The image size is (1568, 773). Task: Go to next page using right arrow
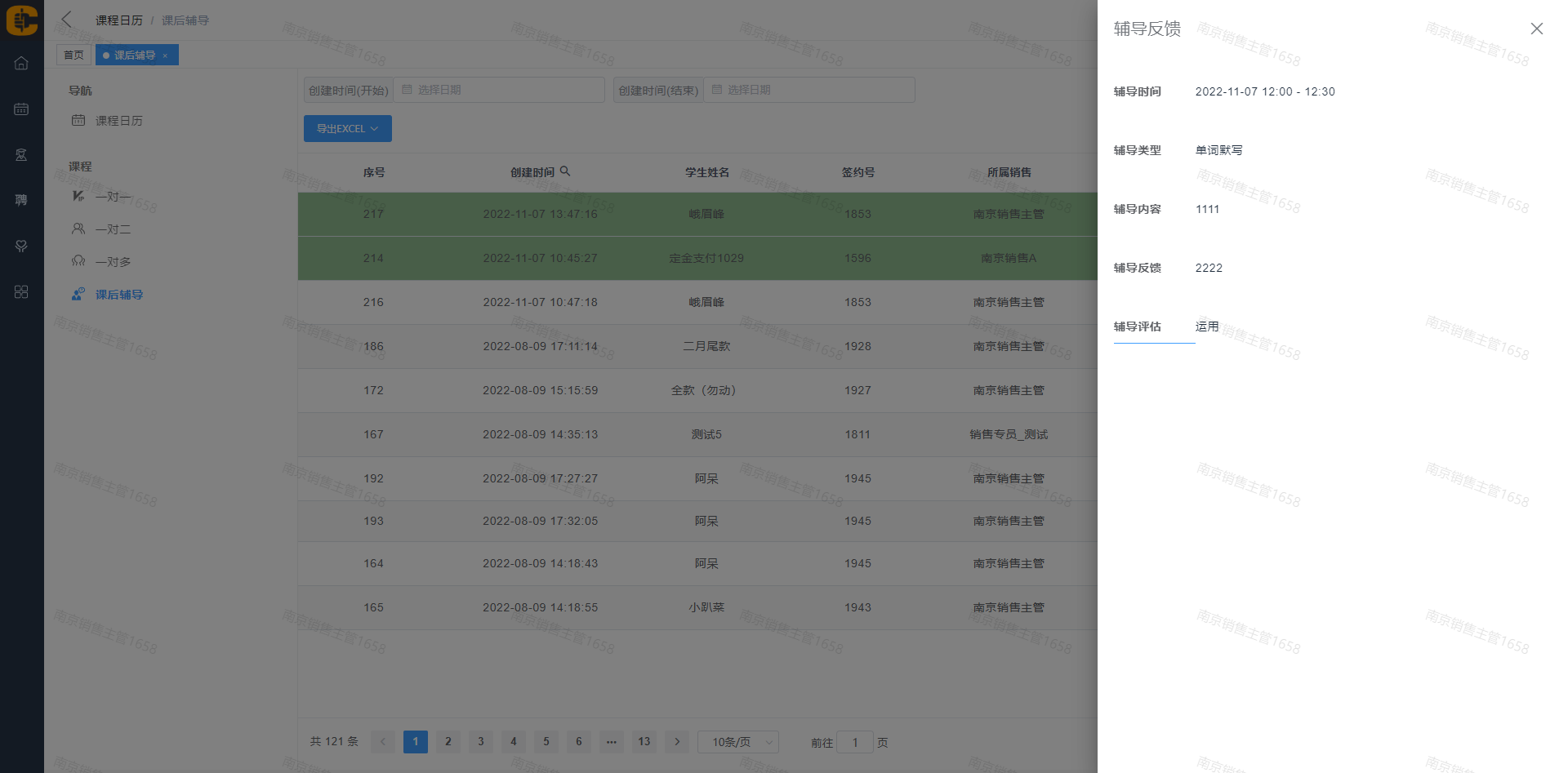676,742
